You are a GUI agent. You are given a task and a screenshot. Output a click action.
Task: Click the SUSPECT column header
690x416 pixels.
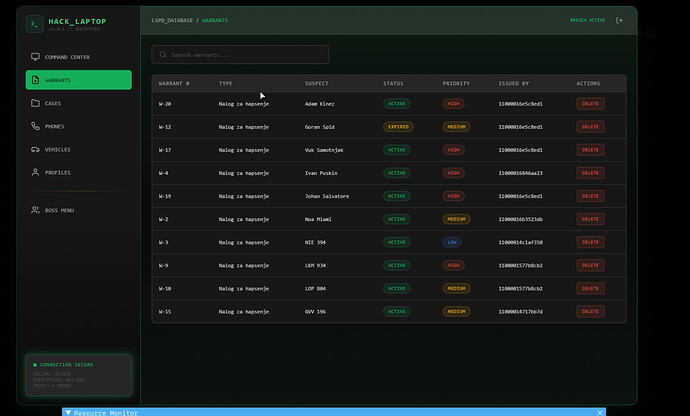click(316, 83)
